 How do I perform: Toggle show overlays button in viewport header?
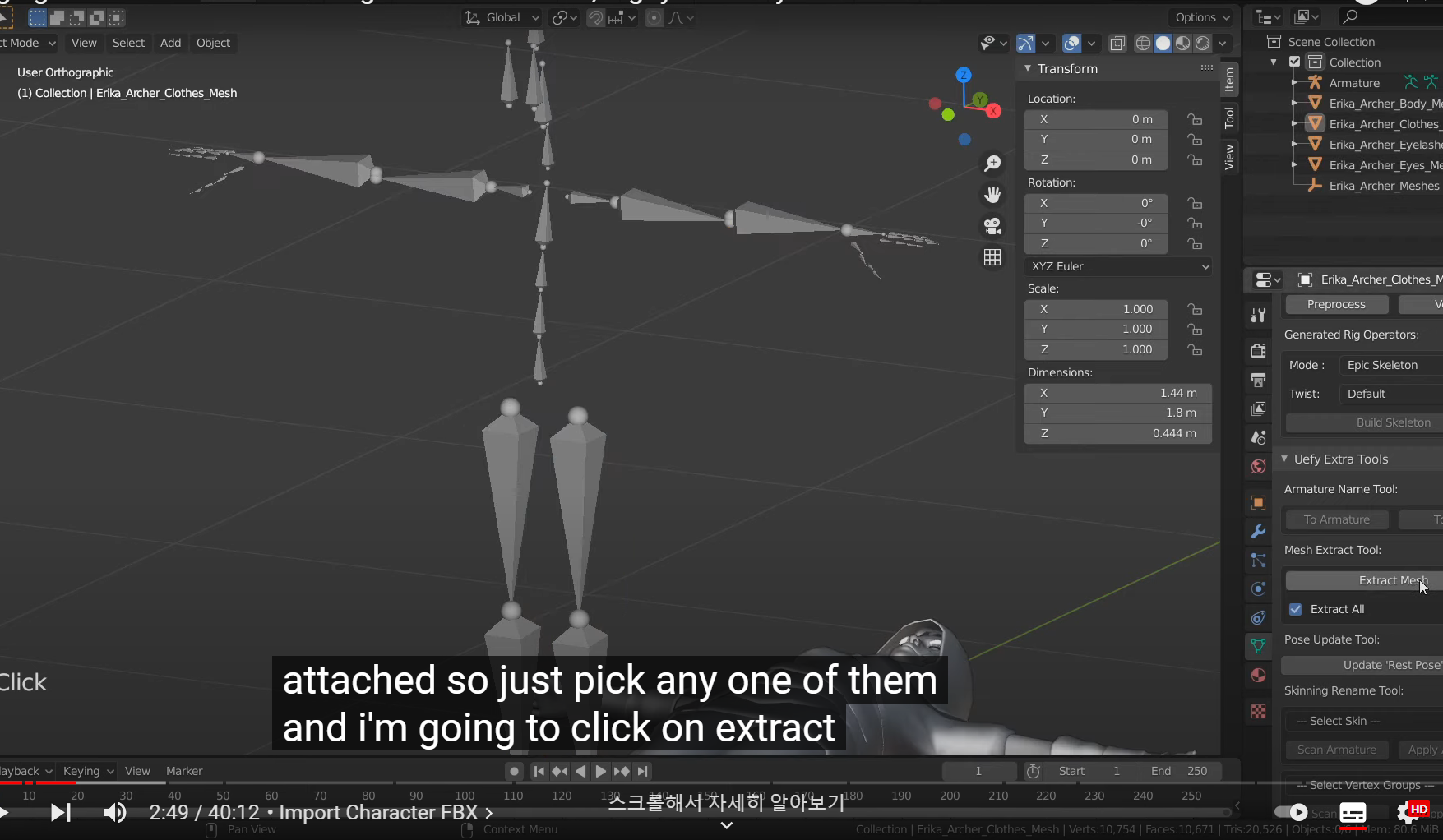pos(1071,43)
